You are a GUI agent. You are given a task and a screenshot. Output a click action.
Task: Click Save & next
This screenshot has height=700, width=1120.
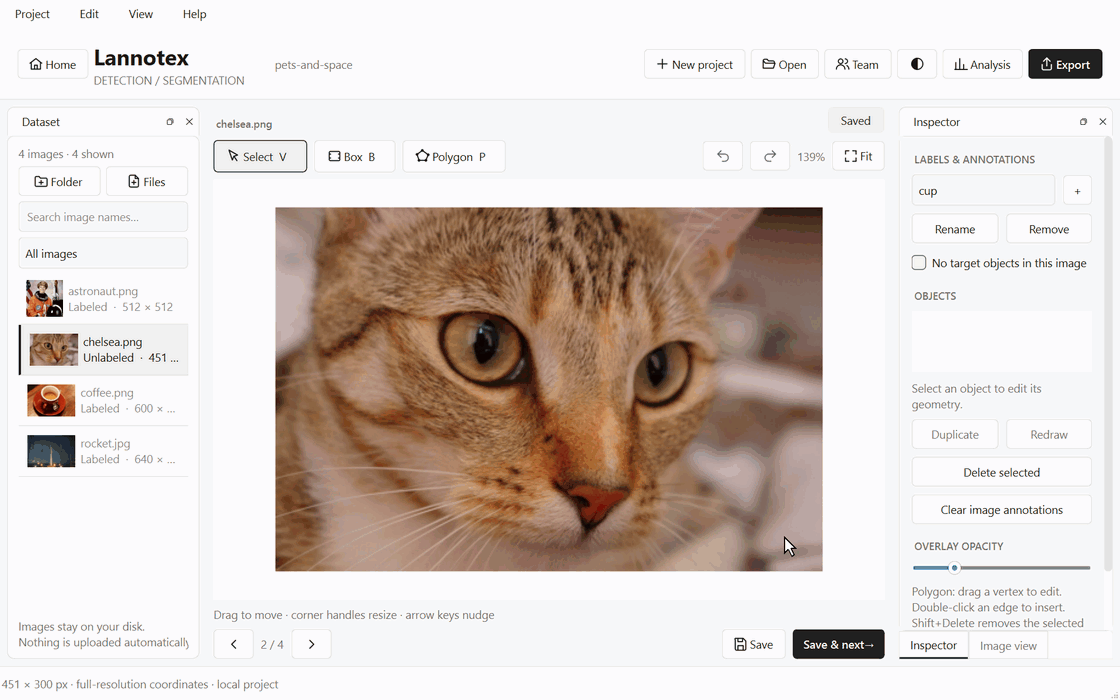click(839, 644)
